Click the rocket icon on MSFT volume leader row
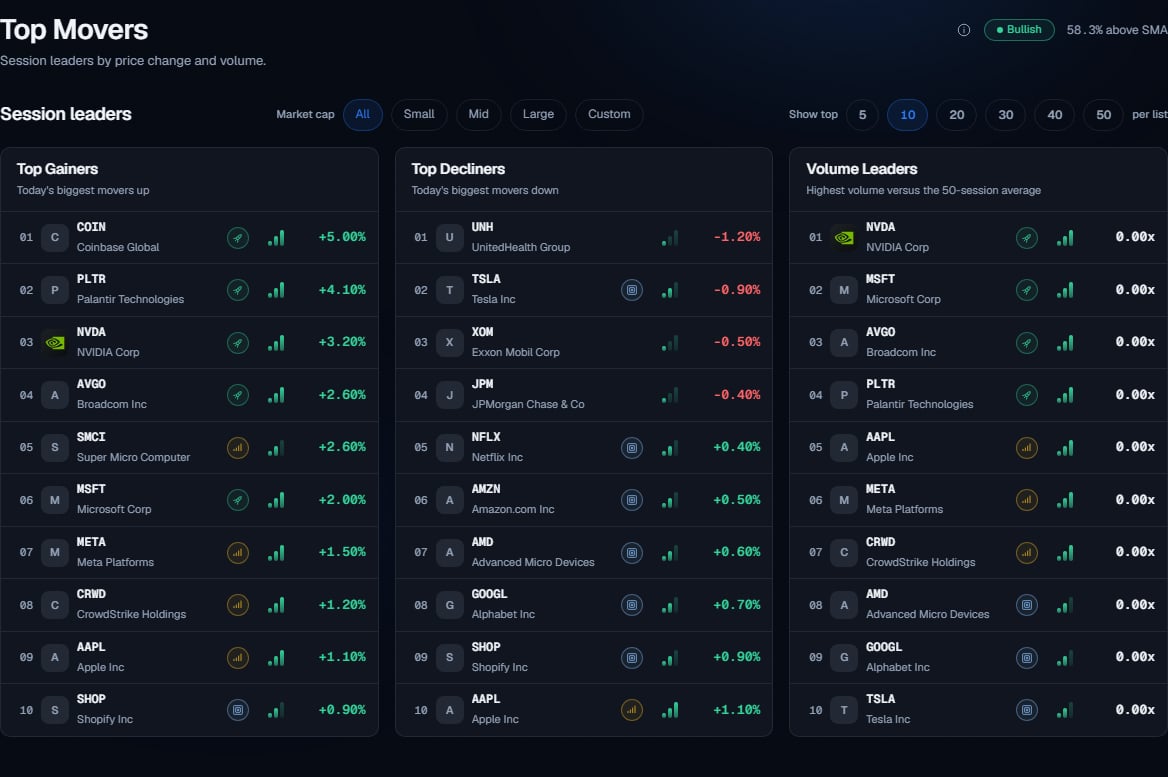The height and width of the screenshot is (777, 1168). click(x=1026, y=290)
